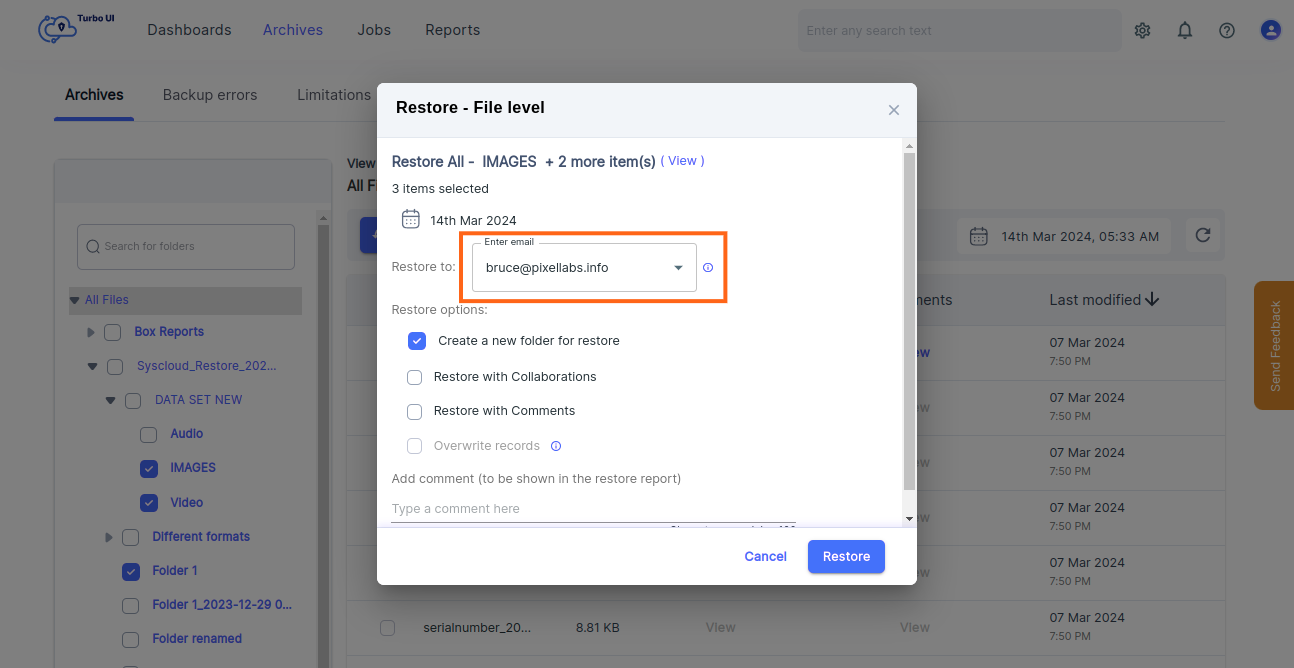Collapse the DATA SET NEW folder
The height and width of the screenshot is (668, 1294).
point(111,400)
